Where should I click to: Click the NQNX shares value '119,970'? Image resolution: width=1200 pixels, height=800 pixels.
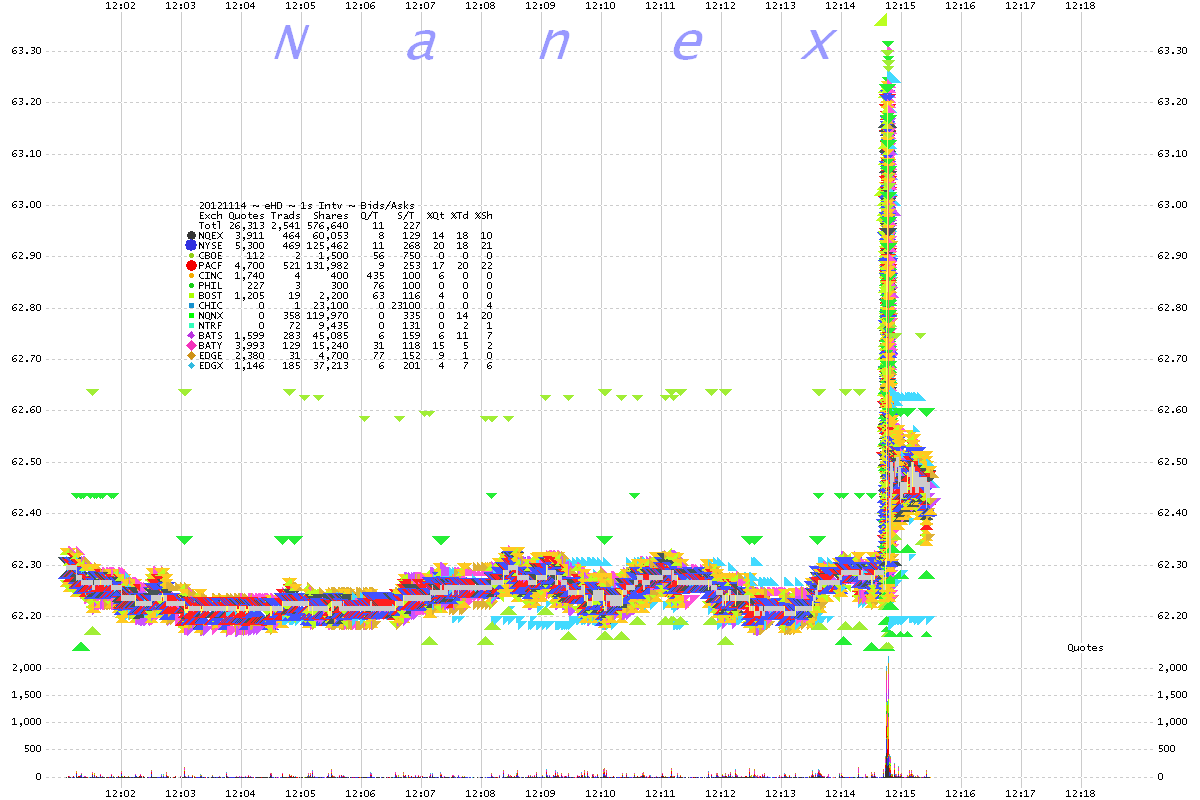click(328, 315)
